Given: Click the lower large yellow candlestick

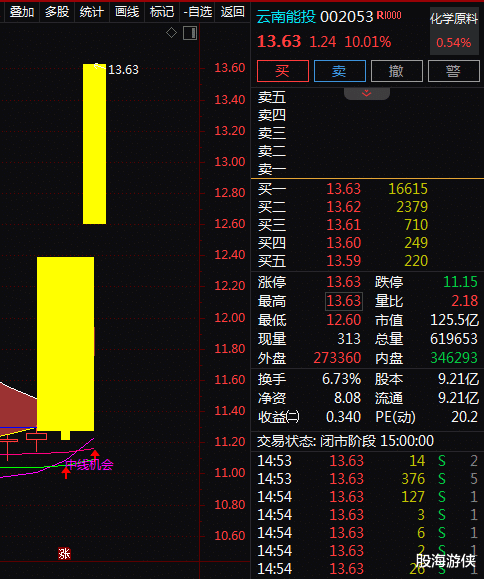Looking at the screenshot, I should [x=65, y=344].
